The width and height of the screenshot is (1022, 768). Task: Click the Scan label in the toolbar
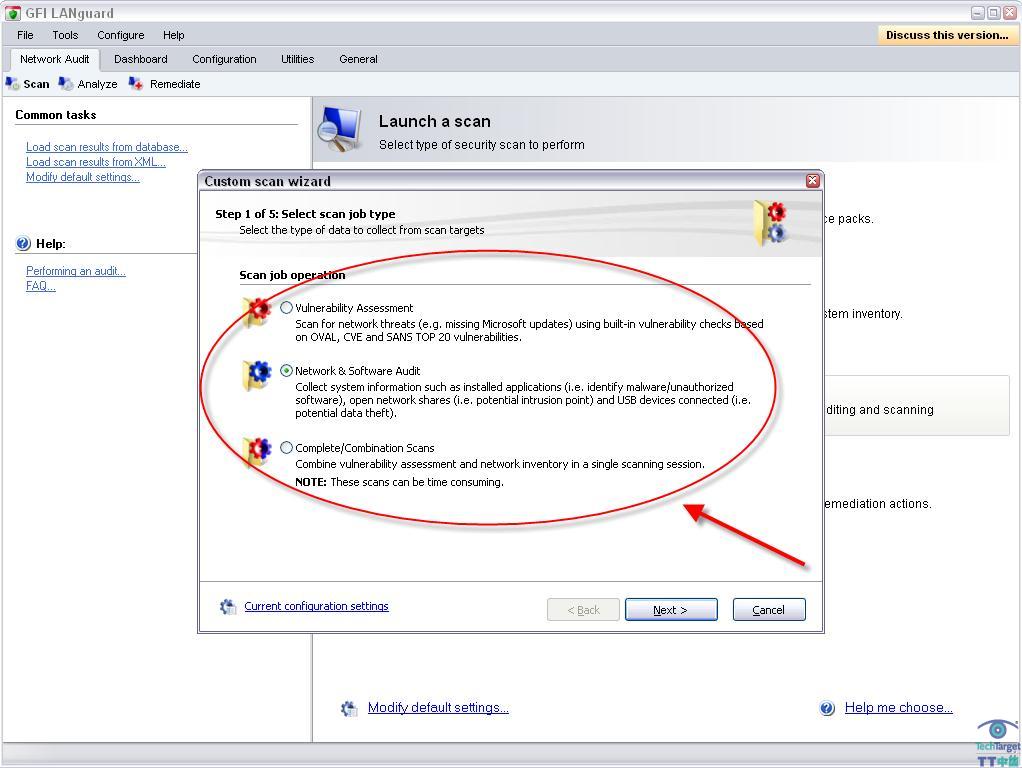pos(36,84)
